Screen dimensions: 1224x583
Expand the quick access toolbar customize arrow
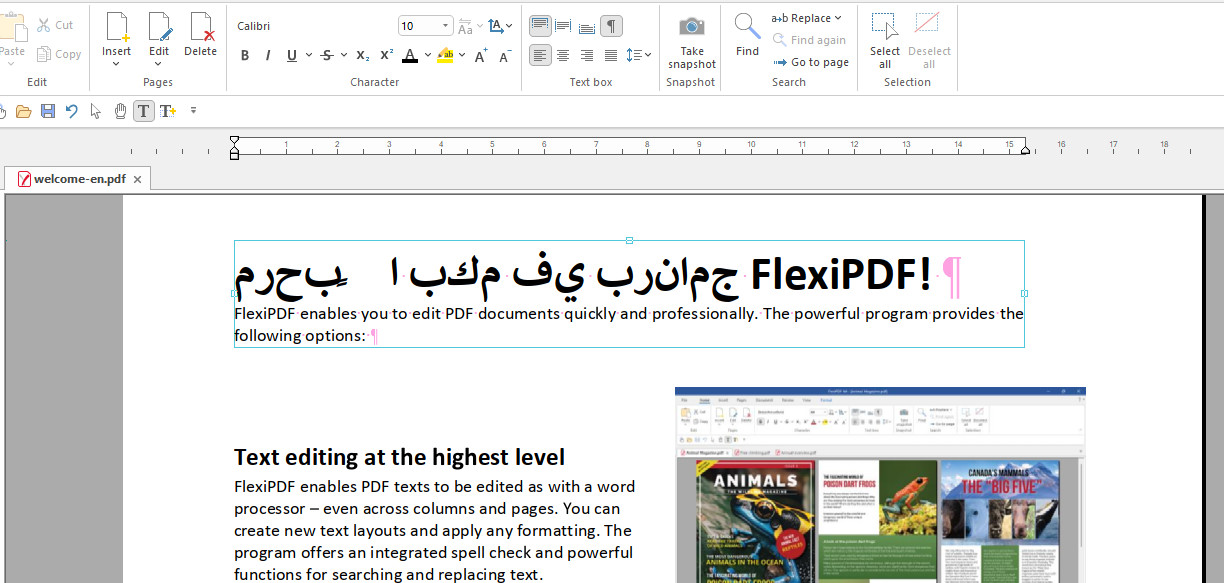coord(193,111)
